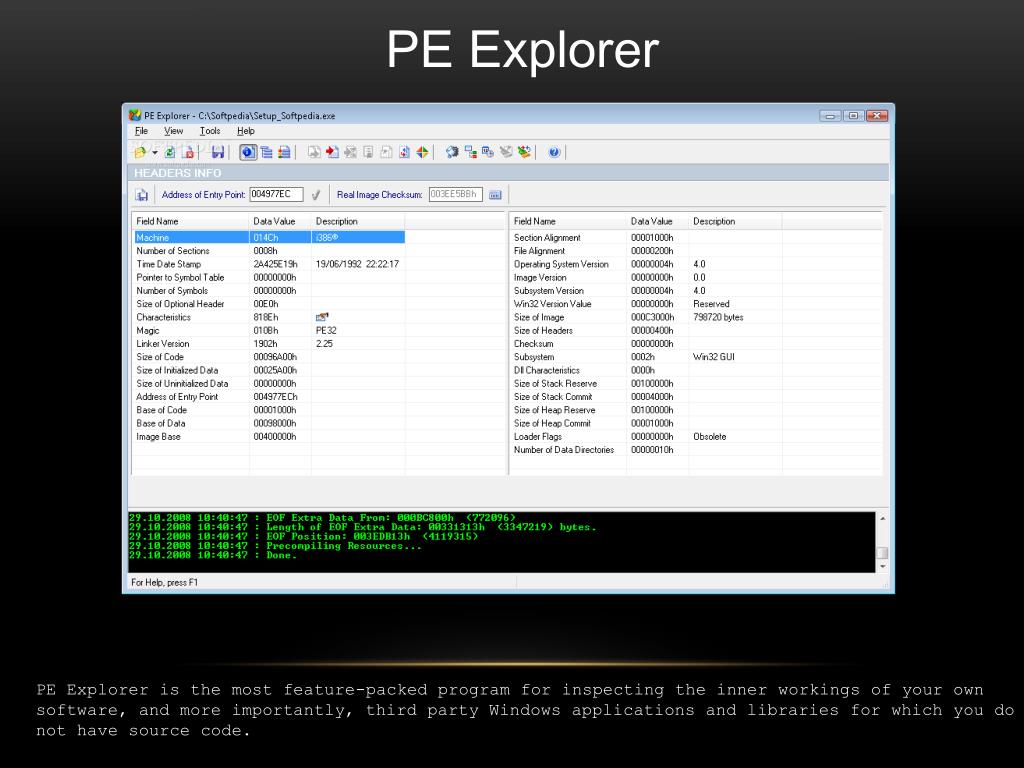The width and height of the screenshot is (1024, 768).
Task: Click the overlapping windows tool icon
Action: (488, 152)
